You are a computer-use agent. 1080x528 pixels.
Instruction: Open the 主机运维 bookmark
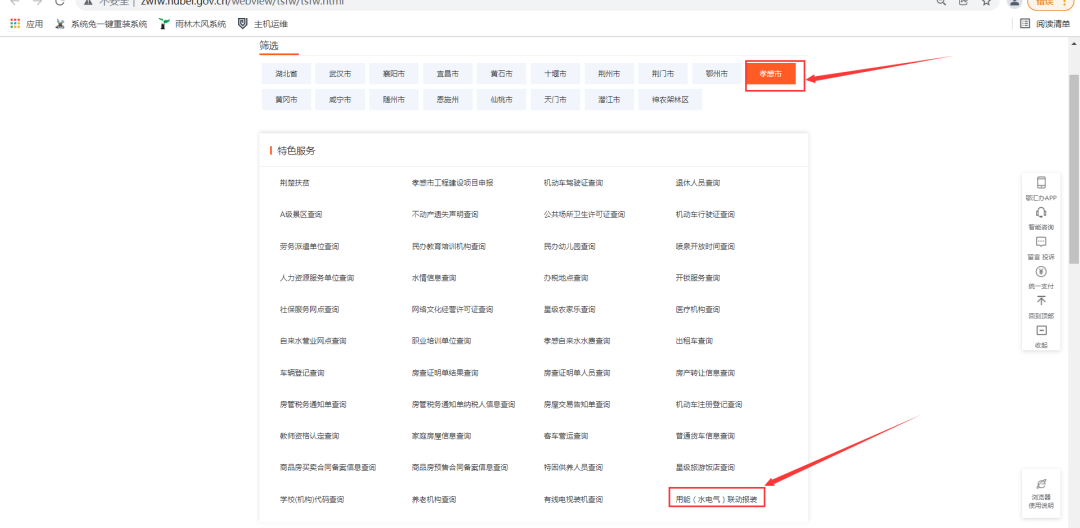tap(264, 23)
